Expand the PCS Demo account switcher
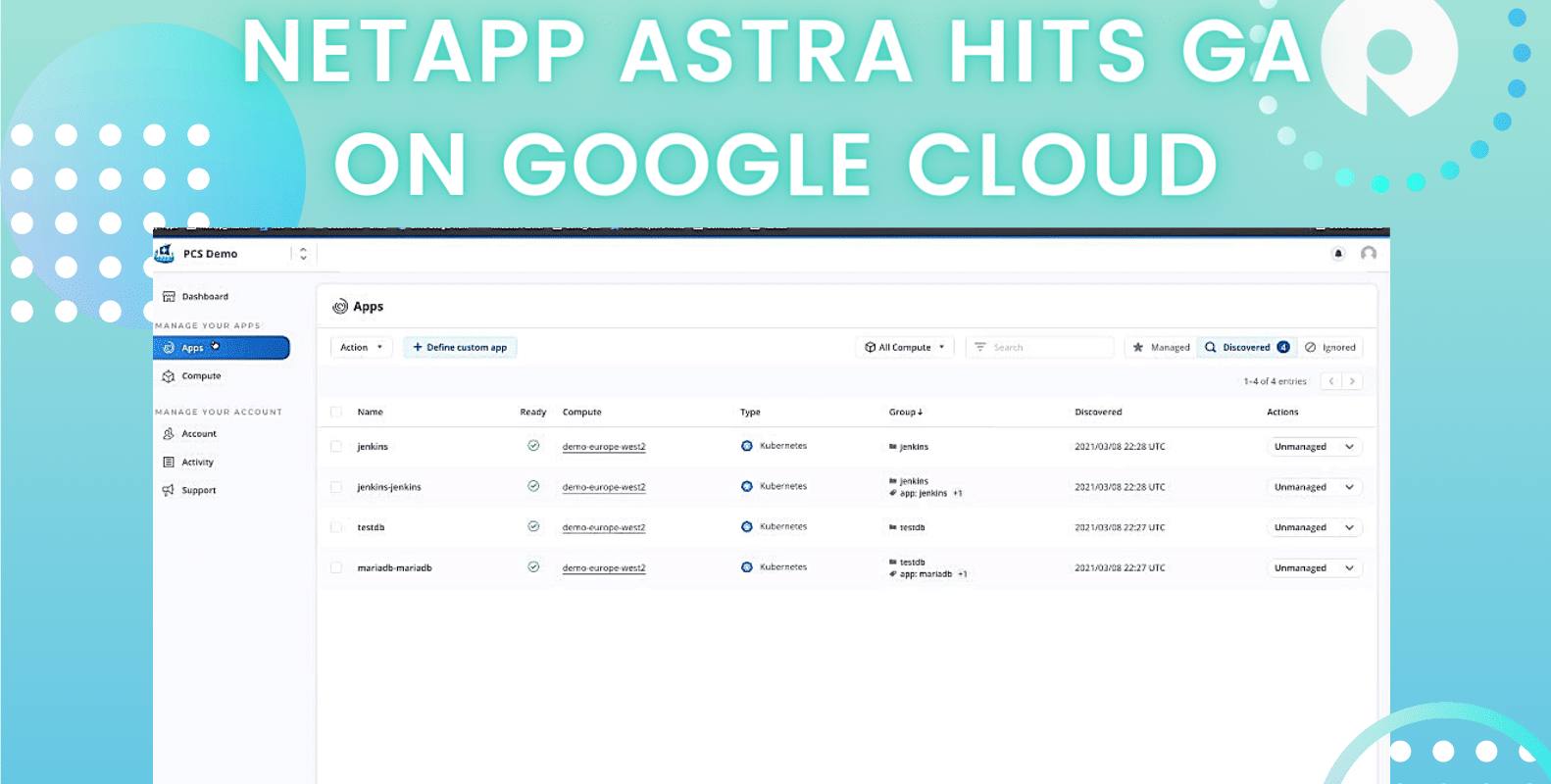Viewport: 1551px width, 784px height. [303, 254]
